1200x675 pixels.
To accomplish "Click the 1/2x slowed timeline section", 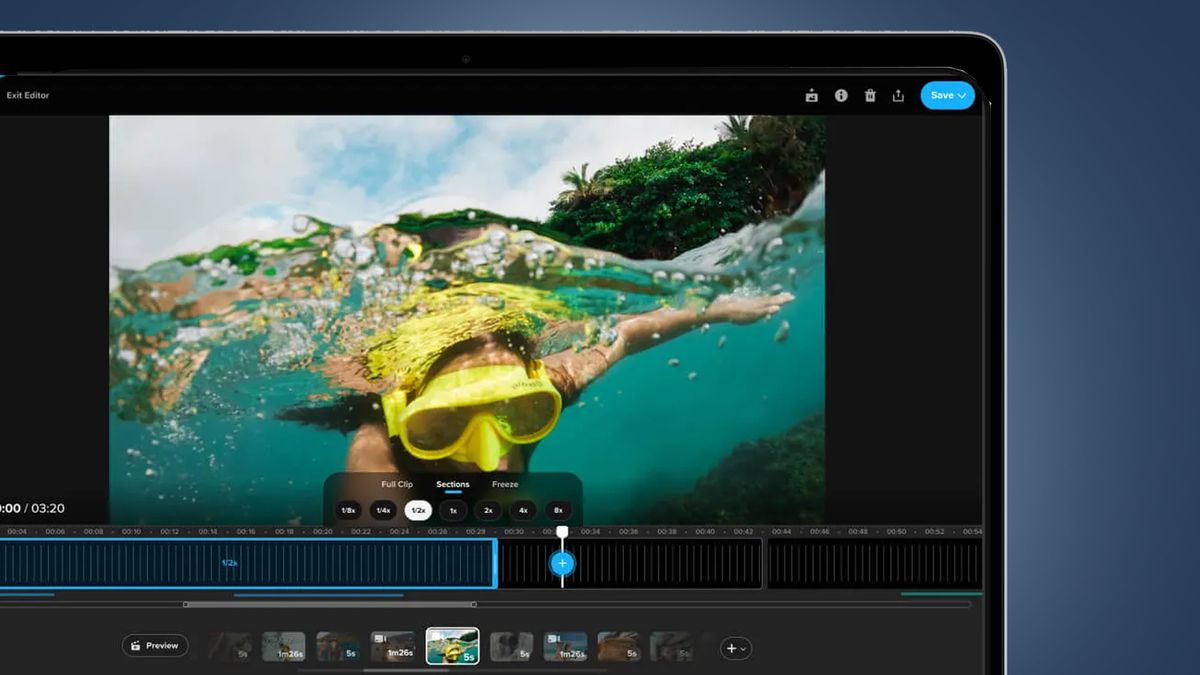I will [x=230, y=563].
